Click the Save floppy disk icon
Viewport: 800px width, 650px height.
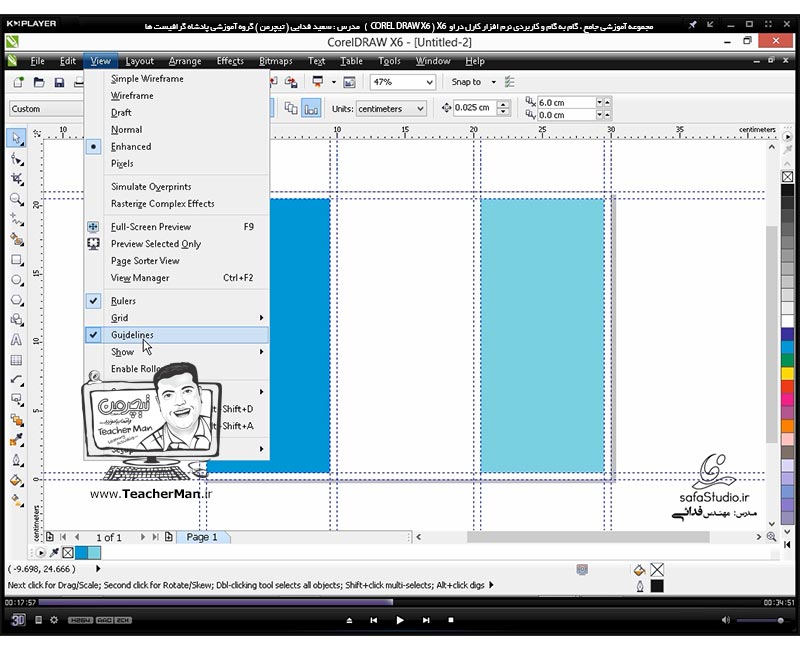click(x=59, y=82)
